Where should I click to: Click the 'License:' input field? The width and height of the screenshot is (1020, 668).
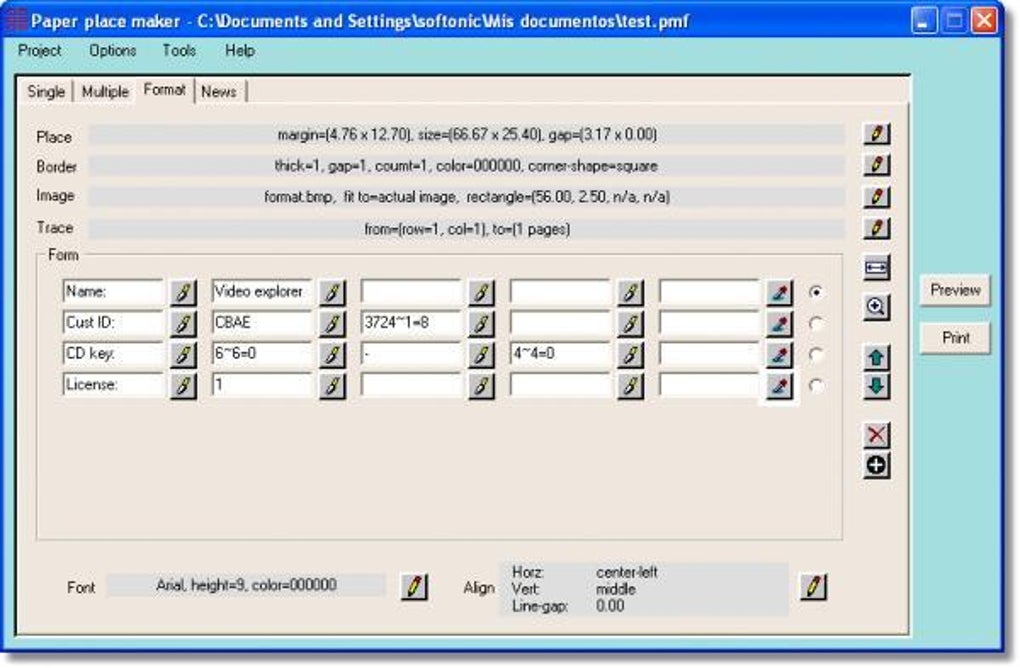(113, 385)
